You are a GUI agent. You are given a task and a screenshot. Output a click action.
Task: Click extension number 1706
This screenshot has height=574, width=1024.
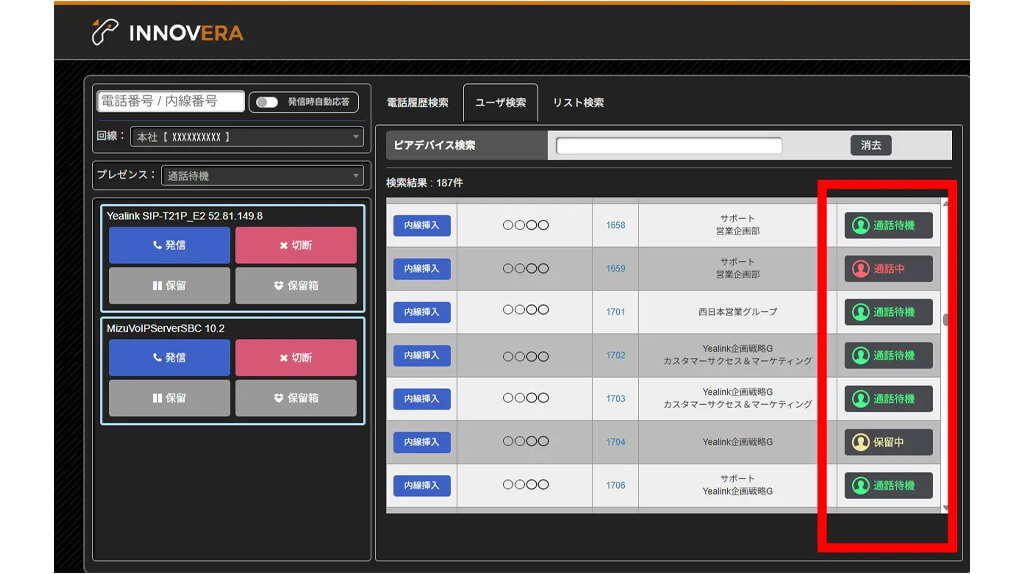(615, 485)
